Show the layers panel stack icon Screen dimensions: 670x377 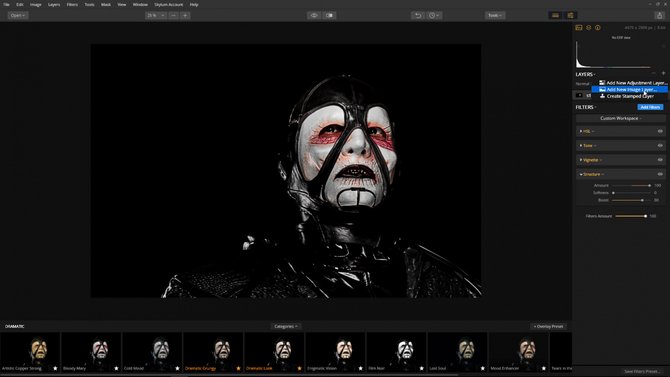(x=588, y=28)
